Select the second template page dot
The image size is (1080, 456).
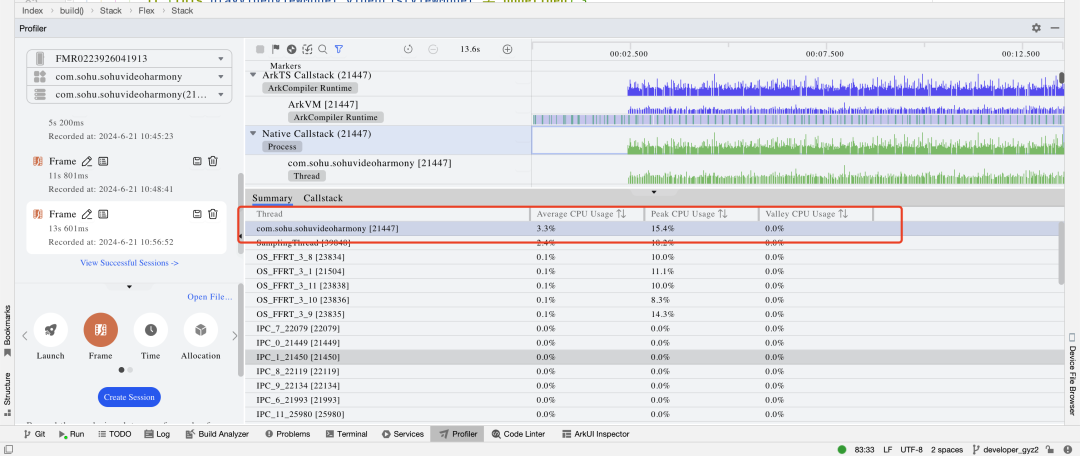click(x=130, y=370)
